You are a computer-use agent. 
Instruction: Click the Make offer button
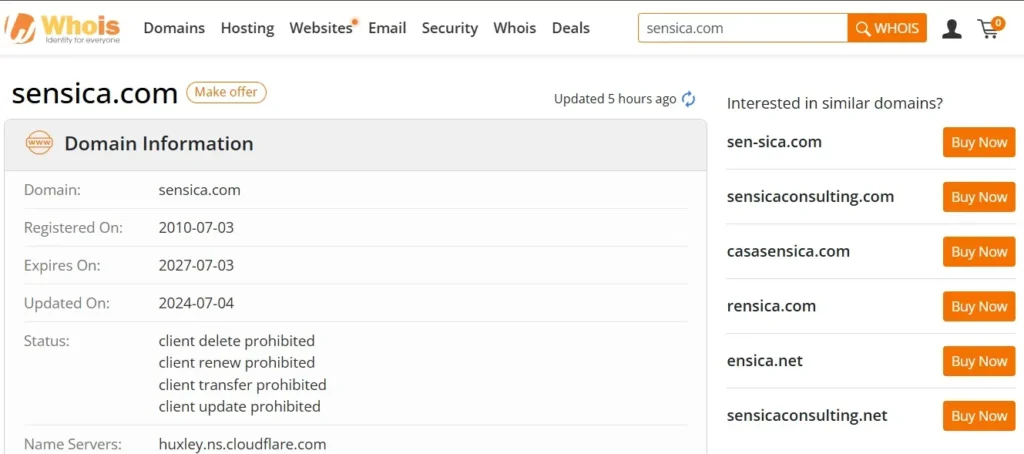point(227,92)
